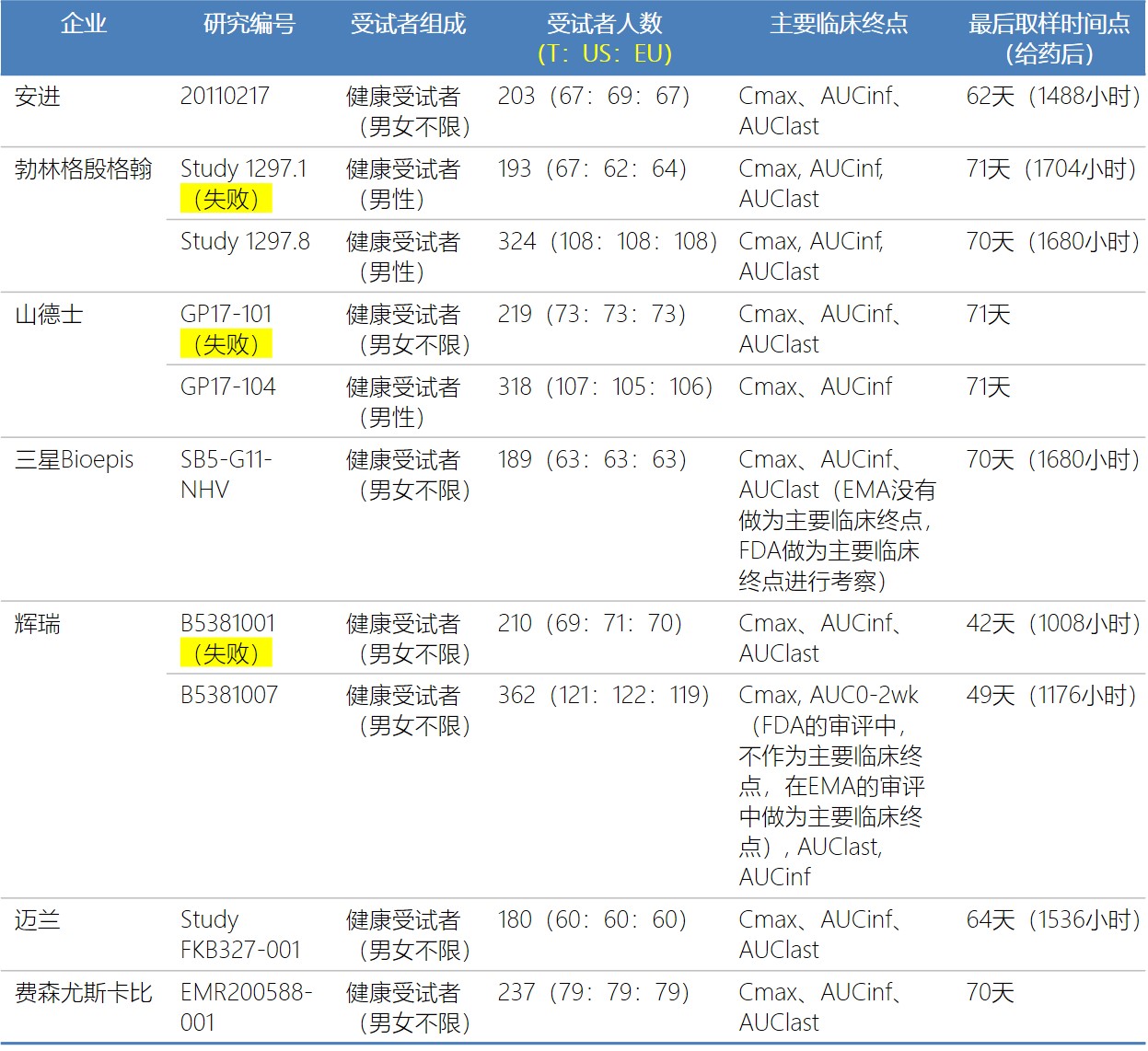Click 70天 (1680小时) in SB5-G11-NHV row
The image size is (1148, 1051).
click(x=1053, y=459)
